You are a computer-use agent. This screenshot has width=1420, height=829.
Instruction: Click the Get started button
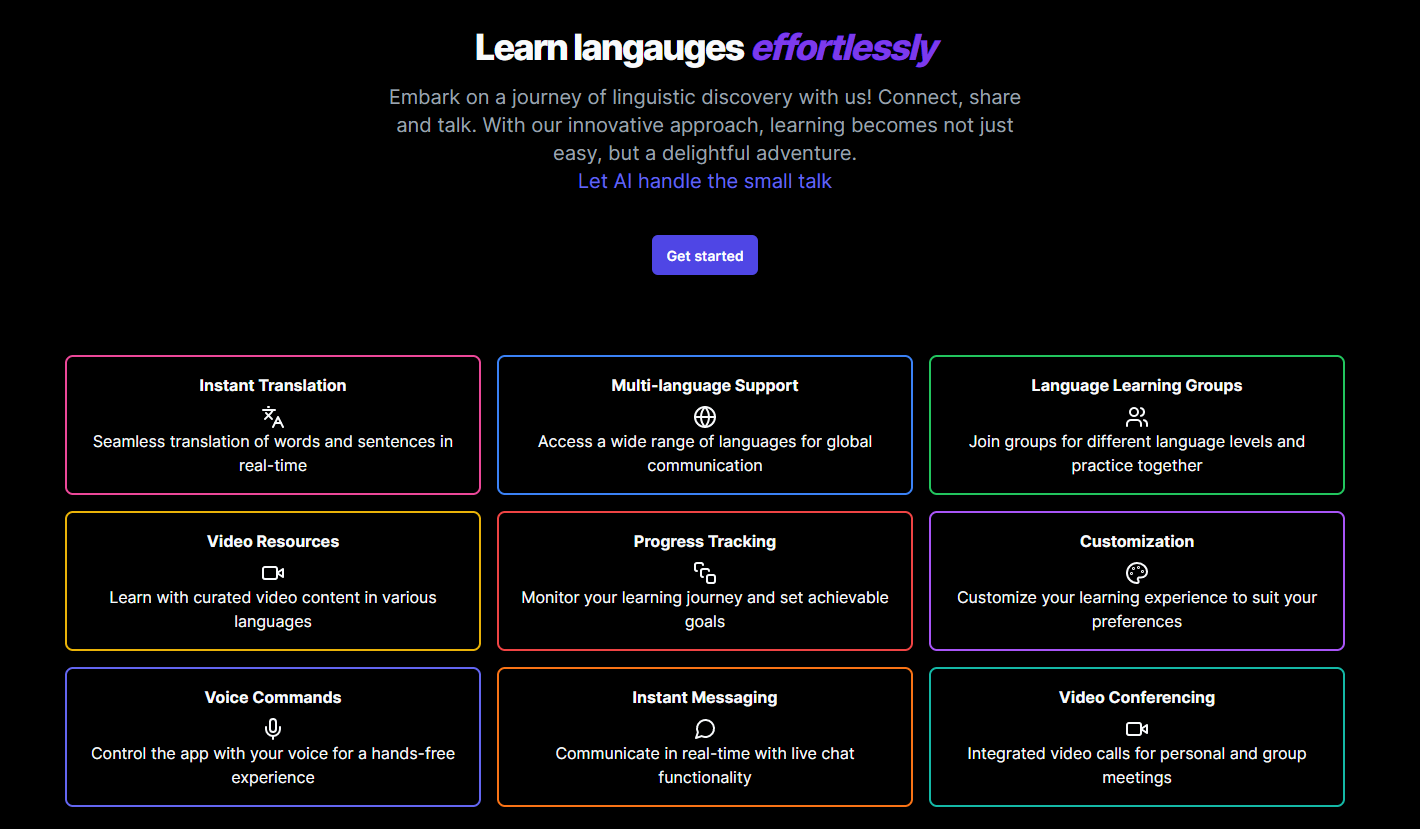[705, 255]
